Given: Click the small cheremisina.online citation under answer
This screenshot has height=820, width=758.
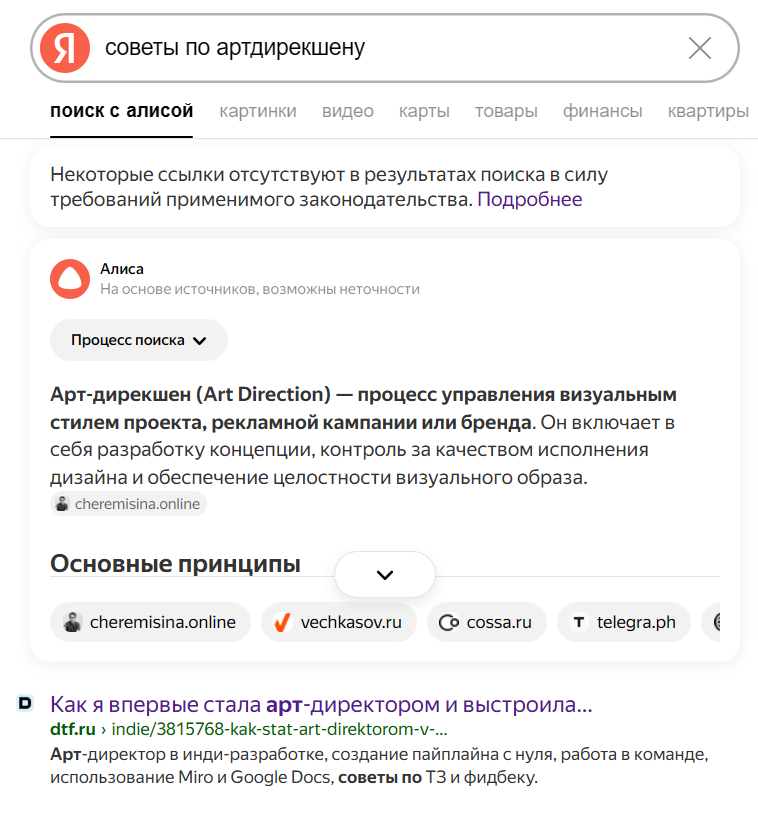Looking at the screenshot, I should (x=129, y=504).
